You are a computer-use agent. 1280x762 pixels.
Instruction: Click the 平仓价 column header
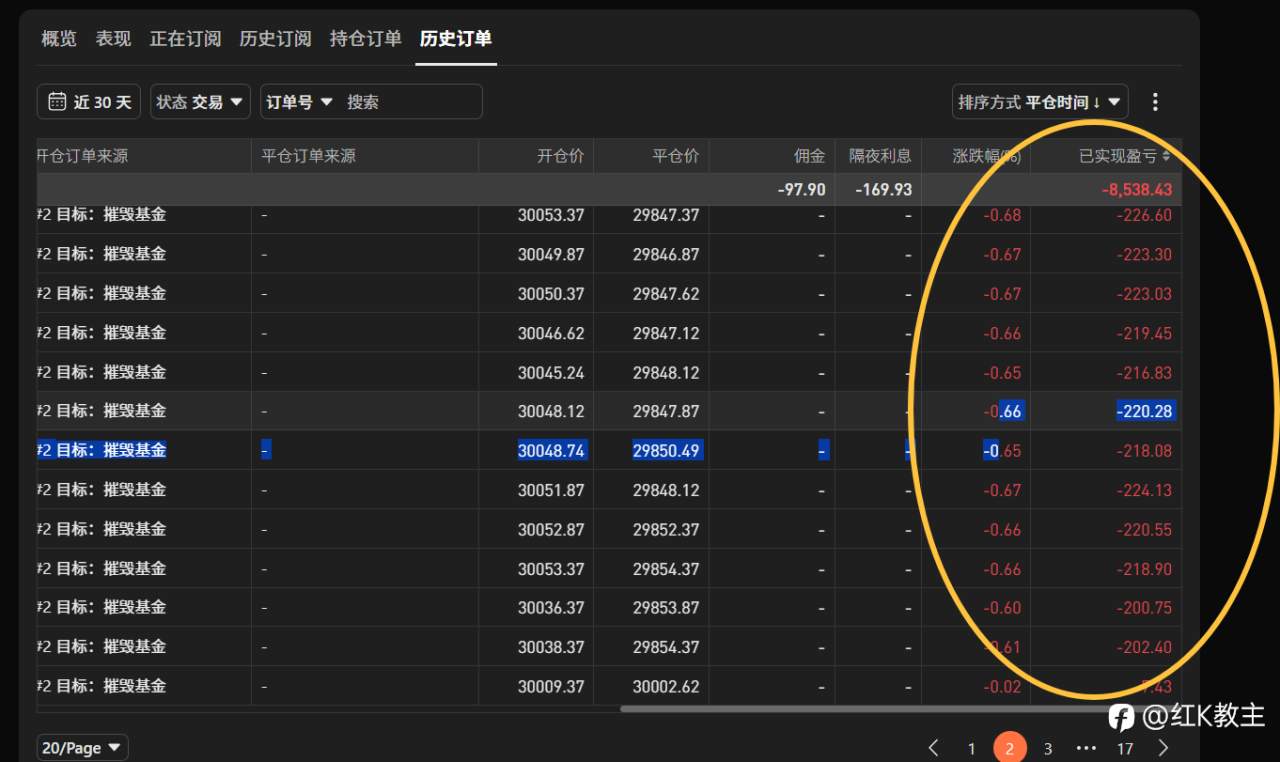coord(676,156)
